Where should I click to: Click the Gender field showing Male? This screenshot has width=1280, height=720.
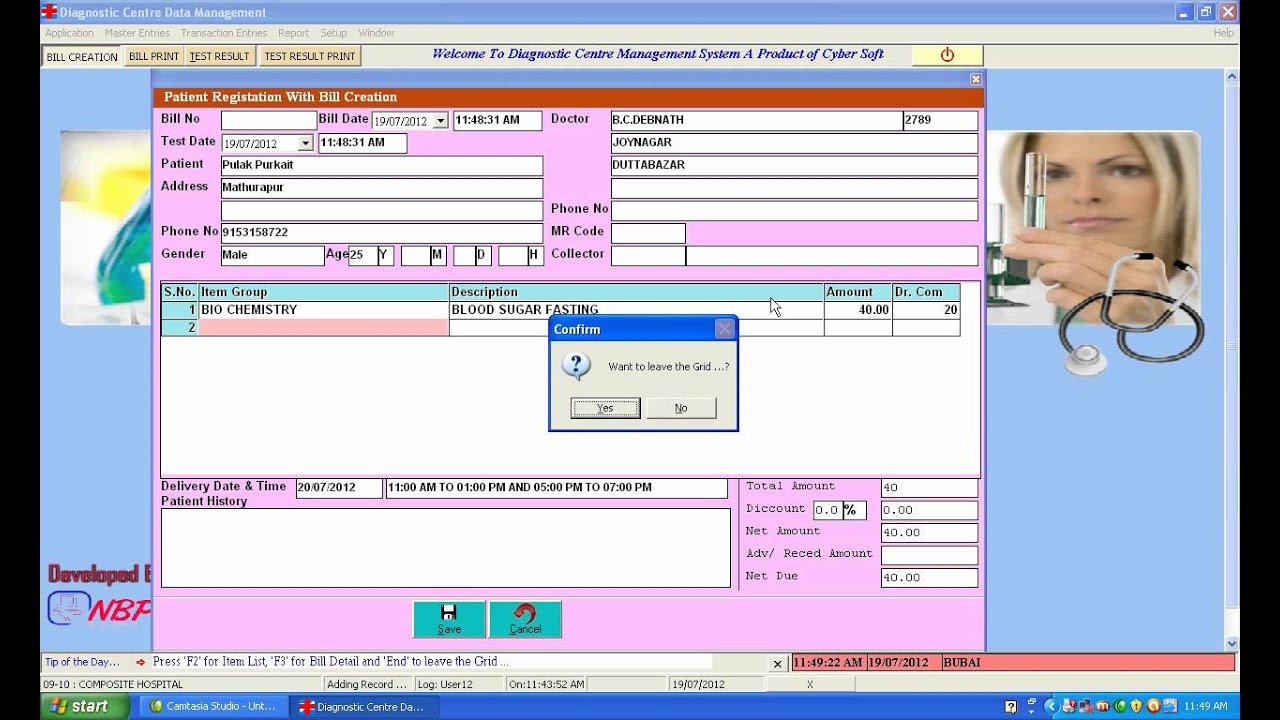pyautogui.click(x=272, y=255)
